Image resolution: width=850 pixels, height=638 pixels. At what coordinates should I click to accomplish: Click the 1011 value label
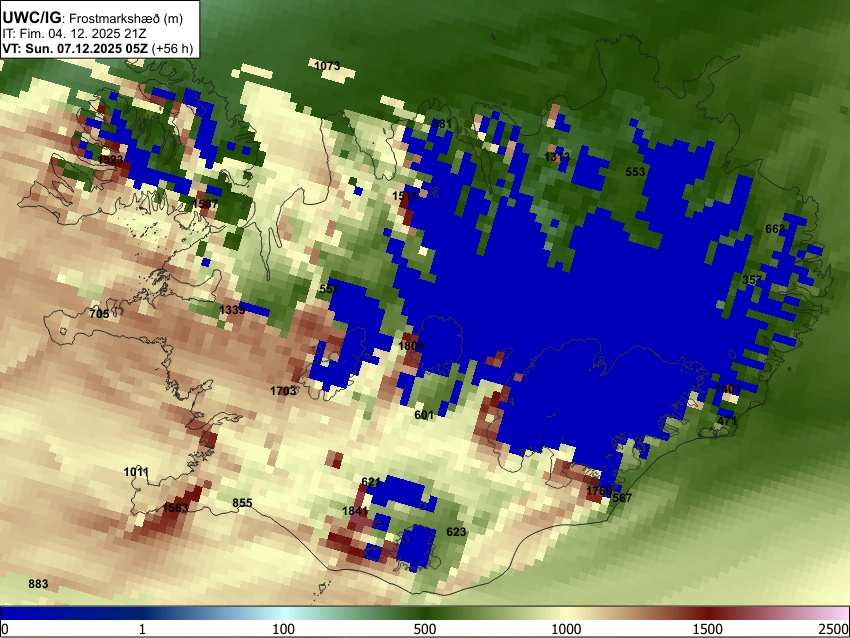pos(136,472)
